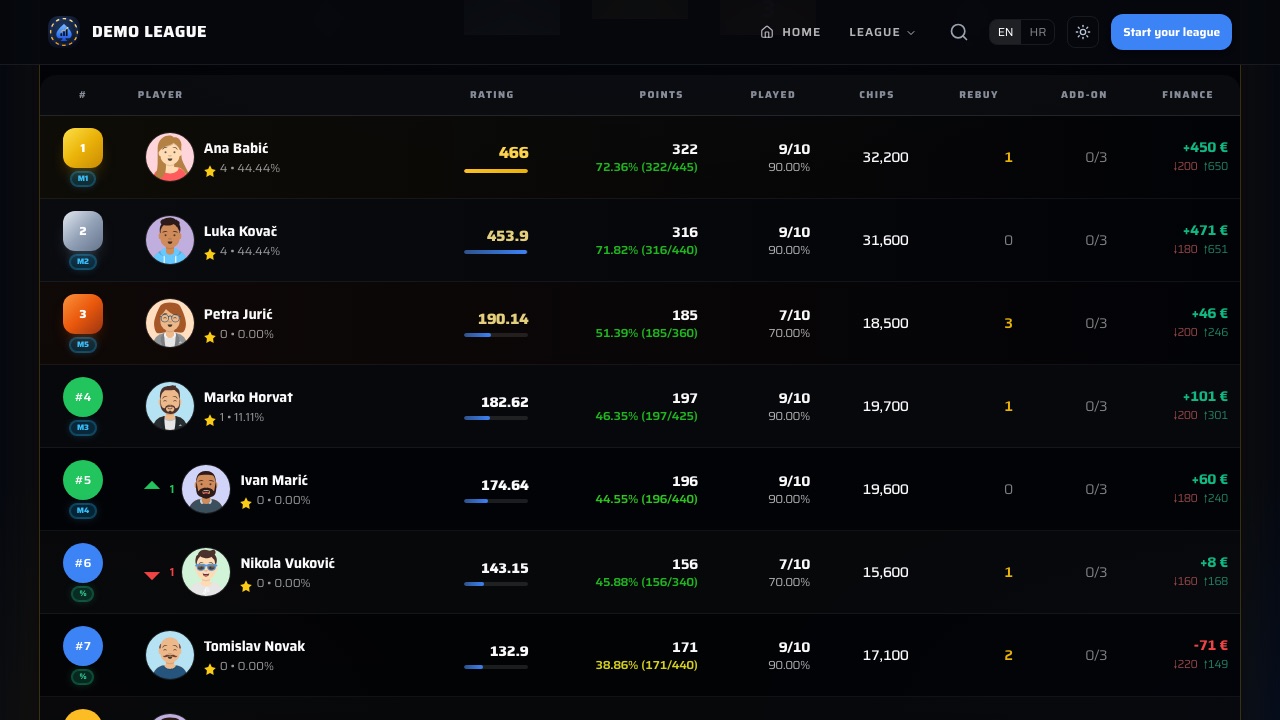Click Ivan Marić's avatar image
Viewport: 1280px width, 720px height.
click(x=206, y=489)
